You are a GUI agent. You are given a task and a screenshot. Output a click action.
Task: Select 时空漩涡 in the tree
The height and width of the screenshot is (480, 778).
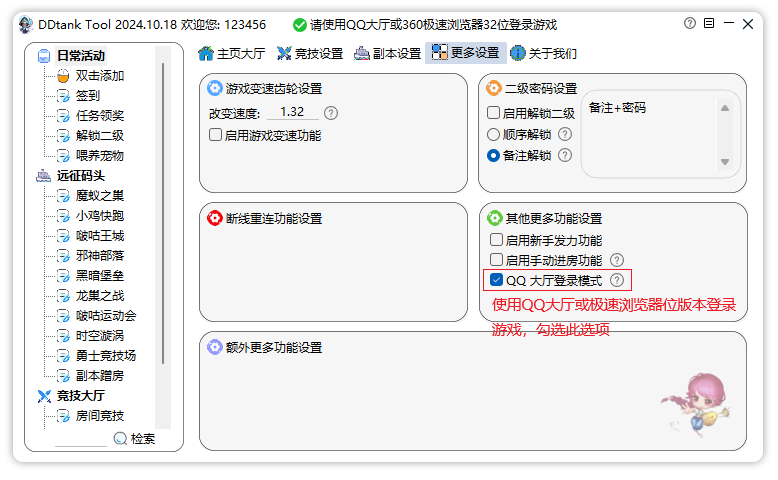pyautogui.click(x=100, y=336)
